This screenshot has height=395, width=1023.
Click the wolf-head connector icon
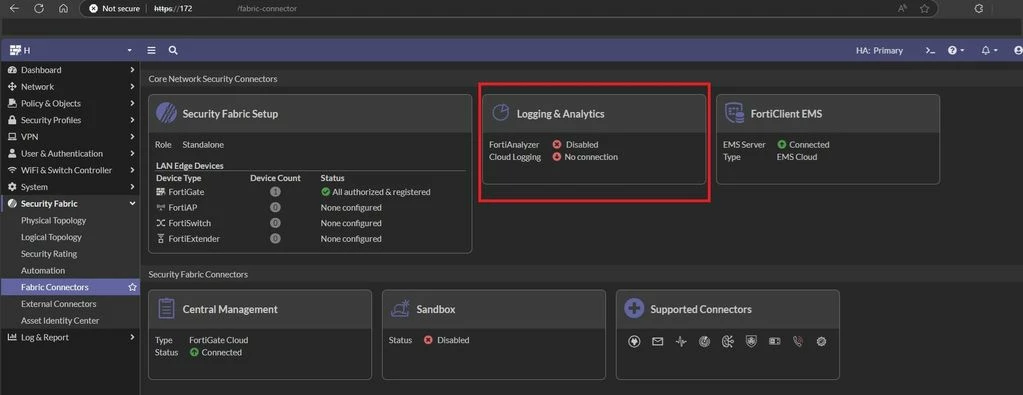point(634,341)
